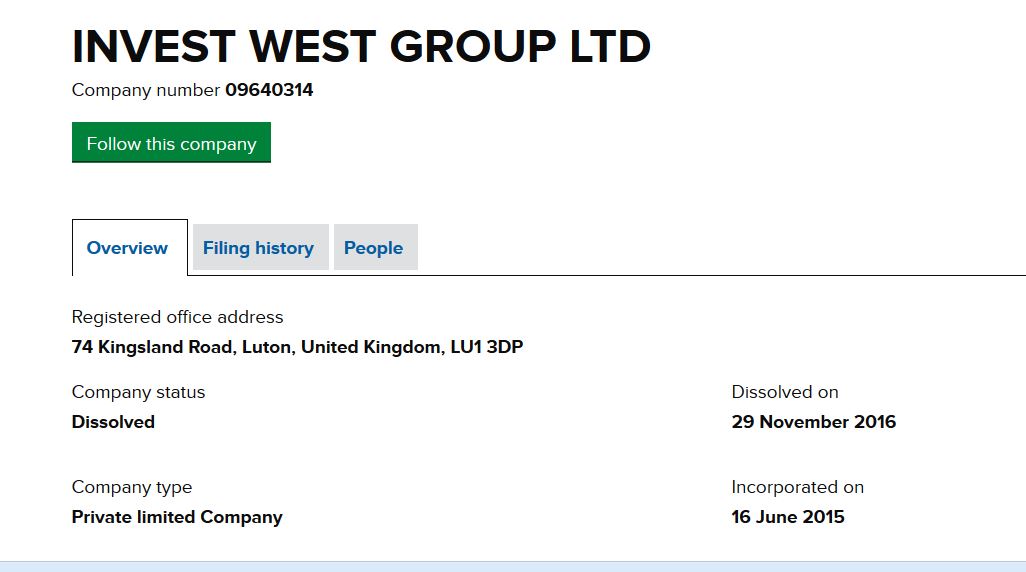1026x572 pixels.
Task: Click company number 09640314
Action: [x=269, y=90]
